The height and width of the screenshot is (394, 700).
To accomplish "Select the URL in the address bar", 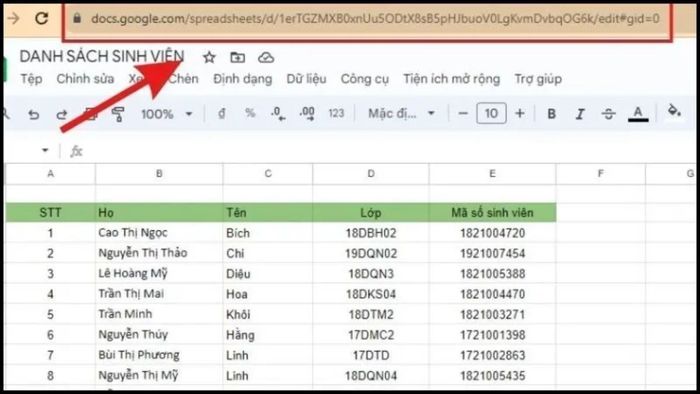I will pyautogui.click(x=375, y=18).
